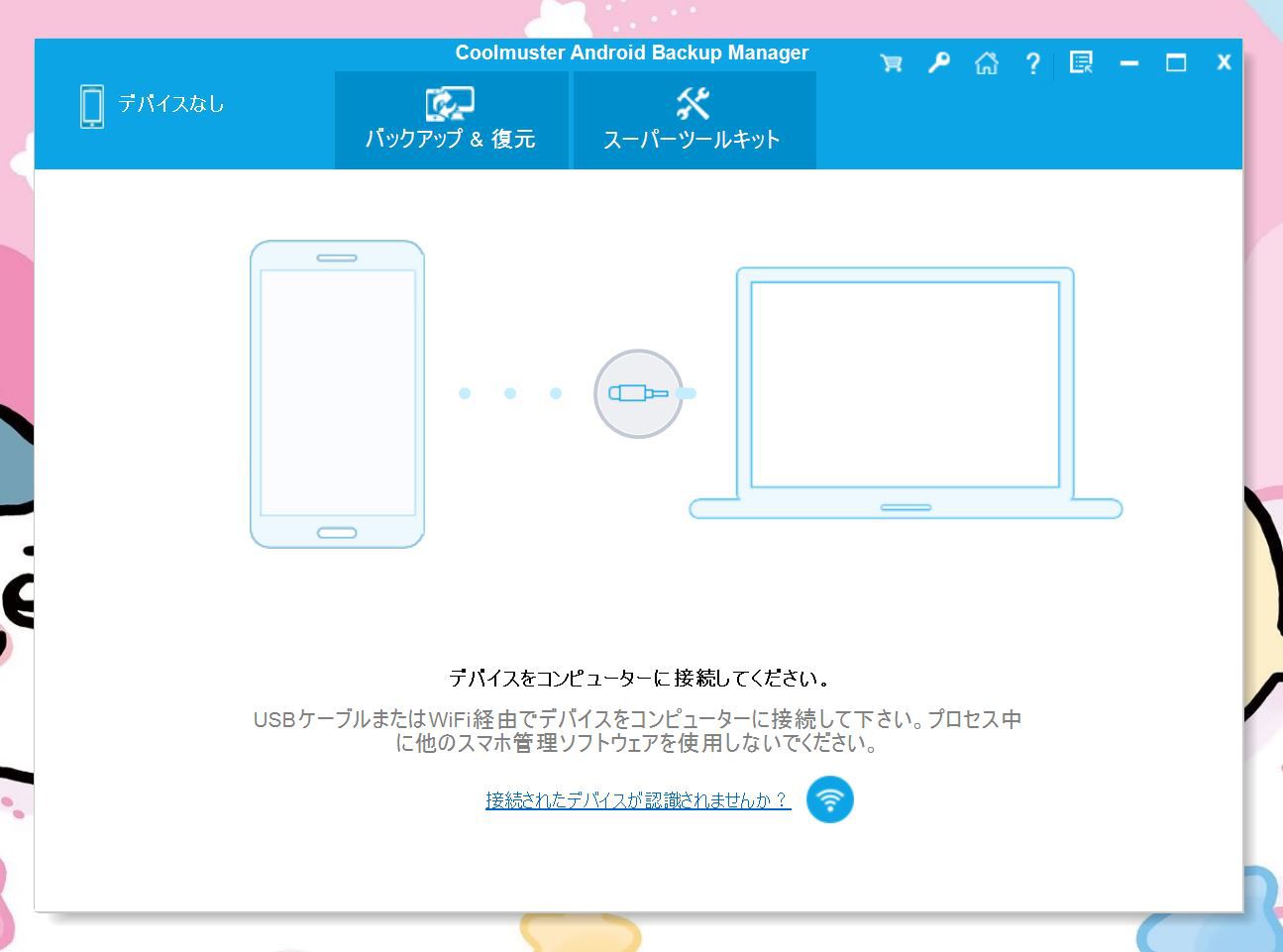Click the デバイスをコンピューターに接続してください heading
Screen dimensions: 1283x952
pos(639,679)
